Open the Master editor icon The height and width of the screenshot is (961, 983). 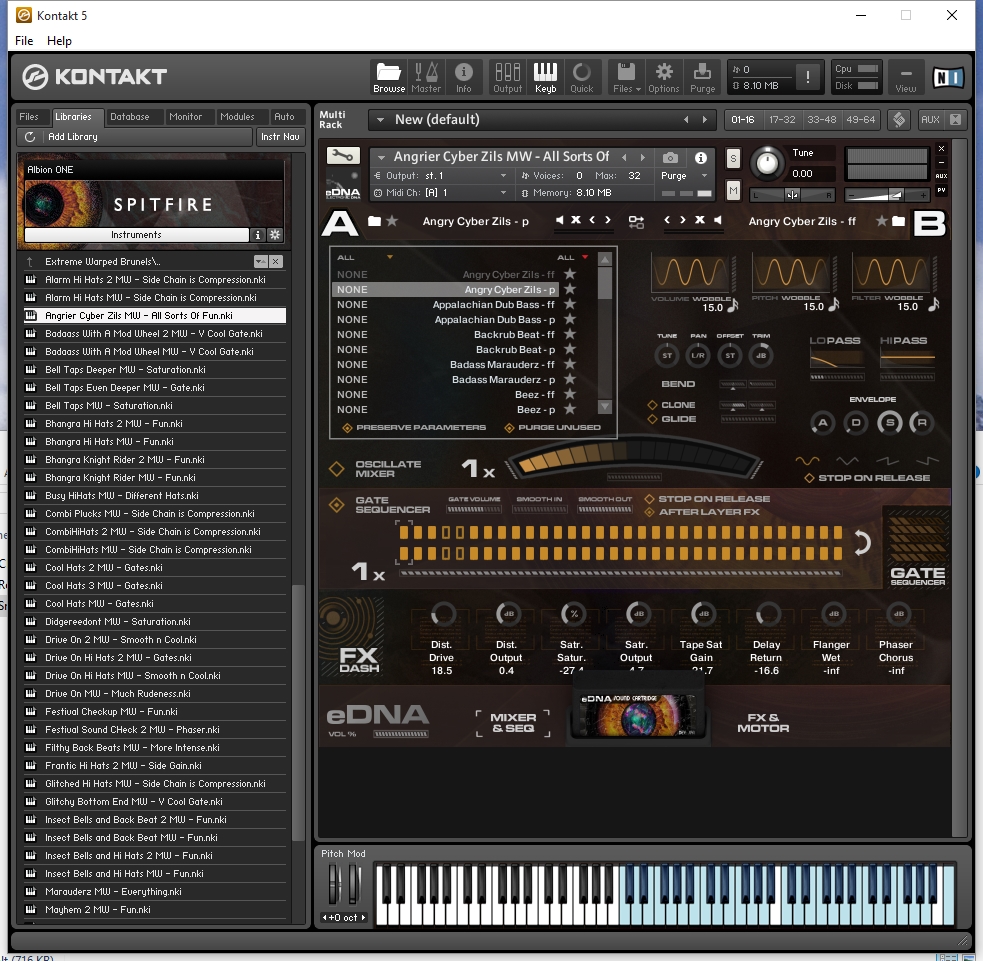[426, 77]
